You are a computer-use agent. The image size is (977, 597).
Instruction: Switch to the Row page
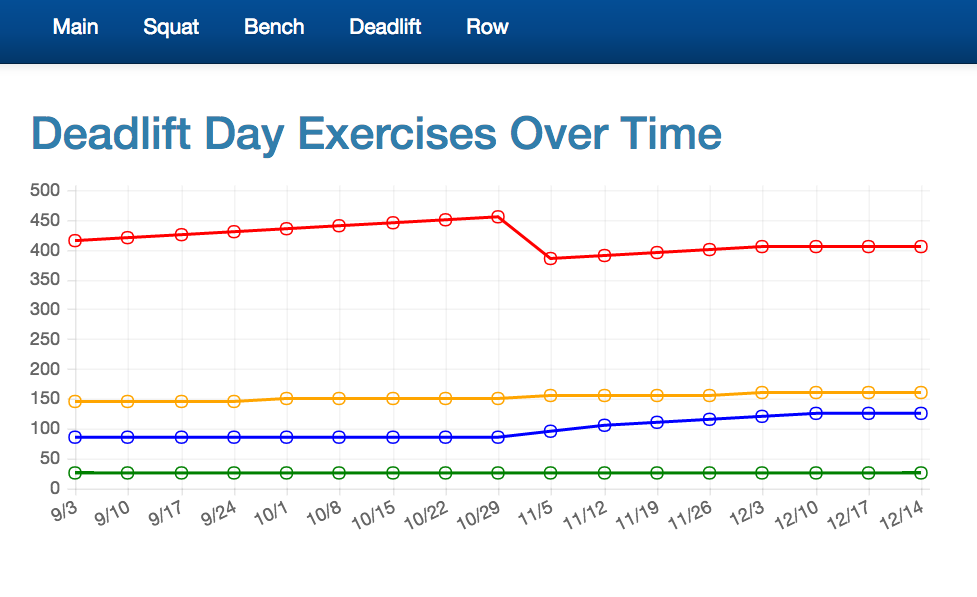click(487, 27)
